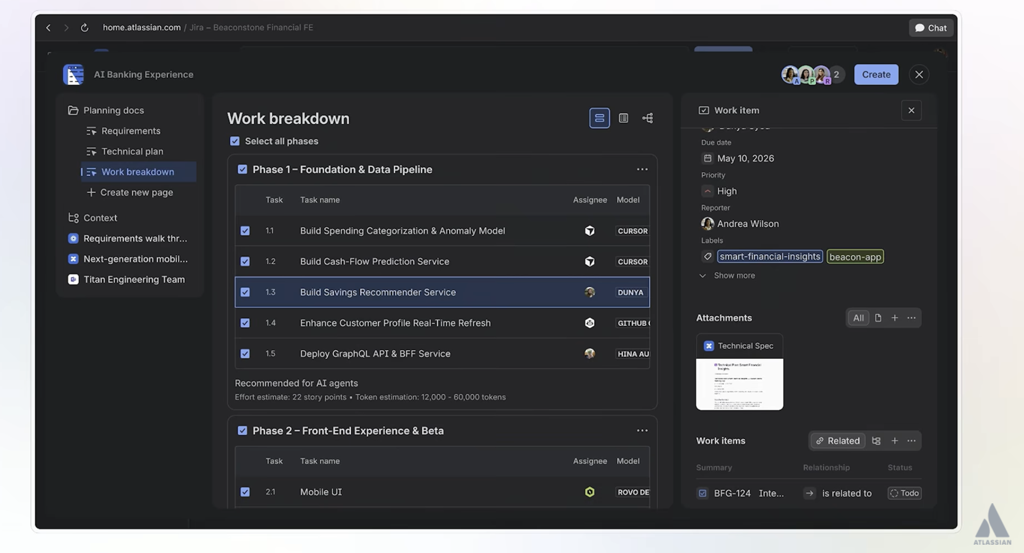The image size is (1024, 553).
Task: Filter attachments by document icon
Action: pos(878,318)
